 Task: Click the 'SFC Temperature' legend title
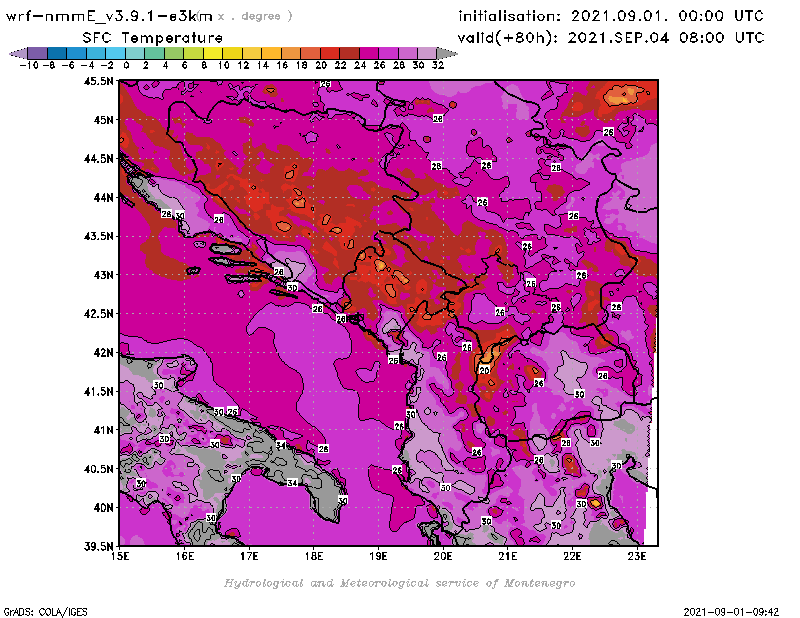(153, 38)
